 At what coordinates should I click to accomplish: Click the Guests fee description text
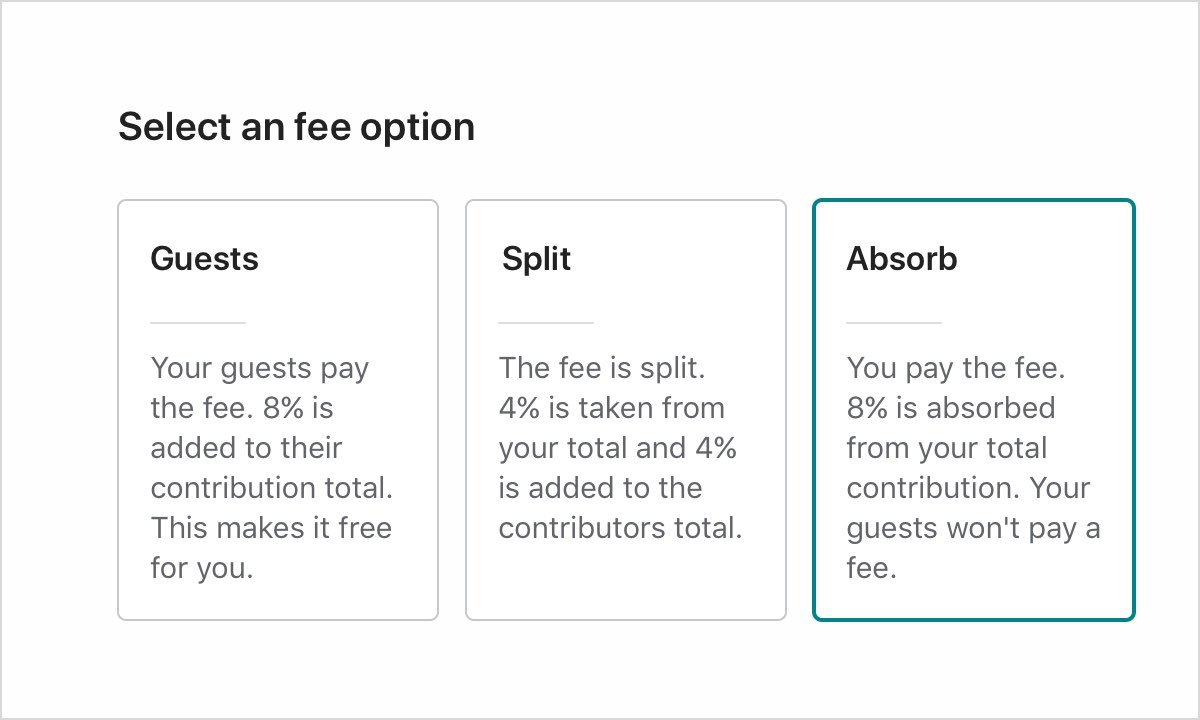coord(270,468)
